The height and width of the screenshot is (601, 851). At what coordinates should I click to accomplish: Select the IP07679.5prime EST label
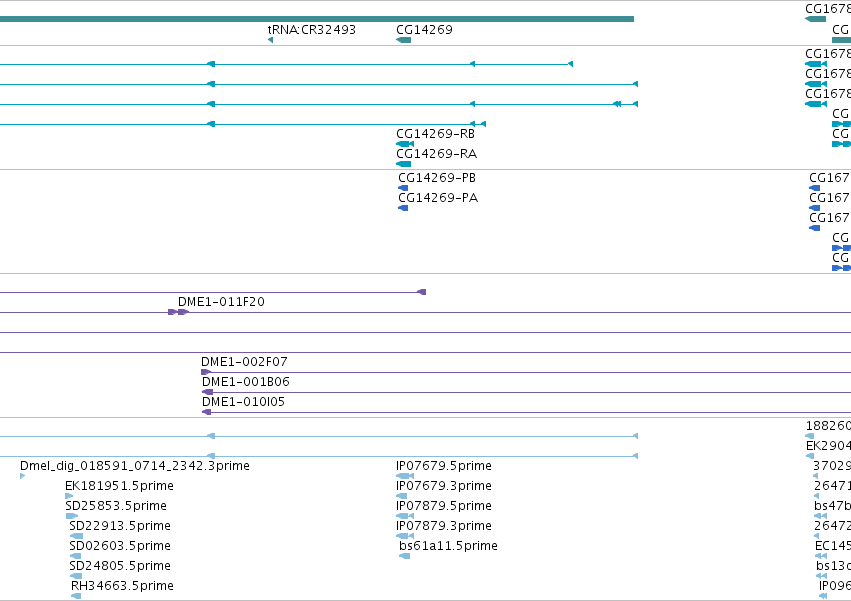tap(444, 466)
